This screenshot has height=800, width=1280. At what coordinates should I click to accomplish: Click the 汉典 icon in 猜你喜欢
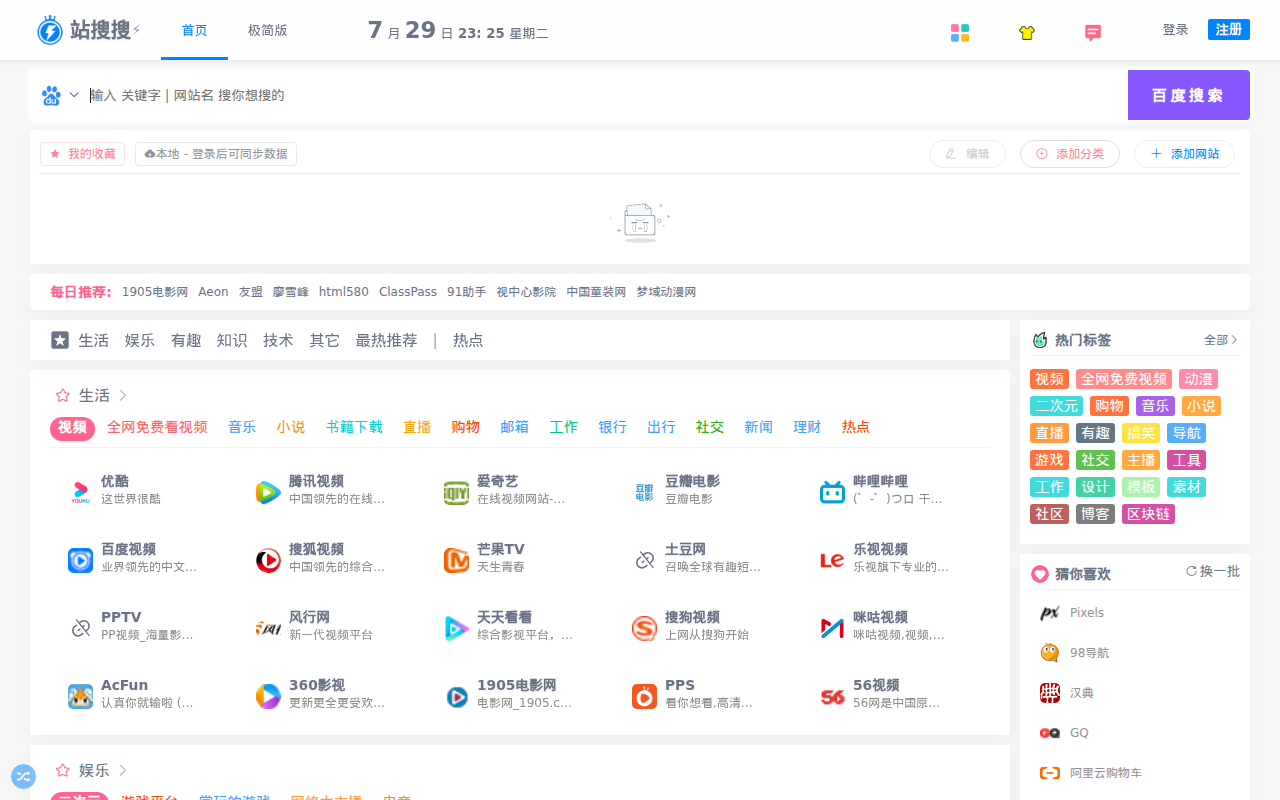tap(1050, 693)
